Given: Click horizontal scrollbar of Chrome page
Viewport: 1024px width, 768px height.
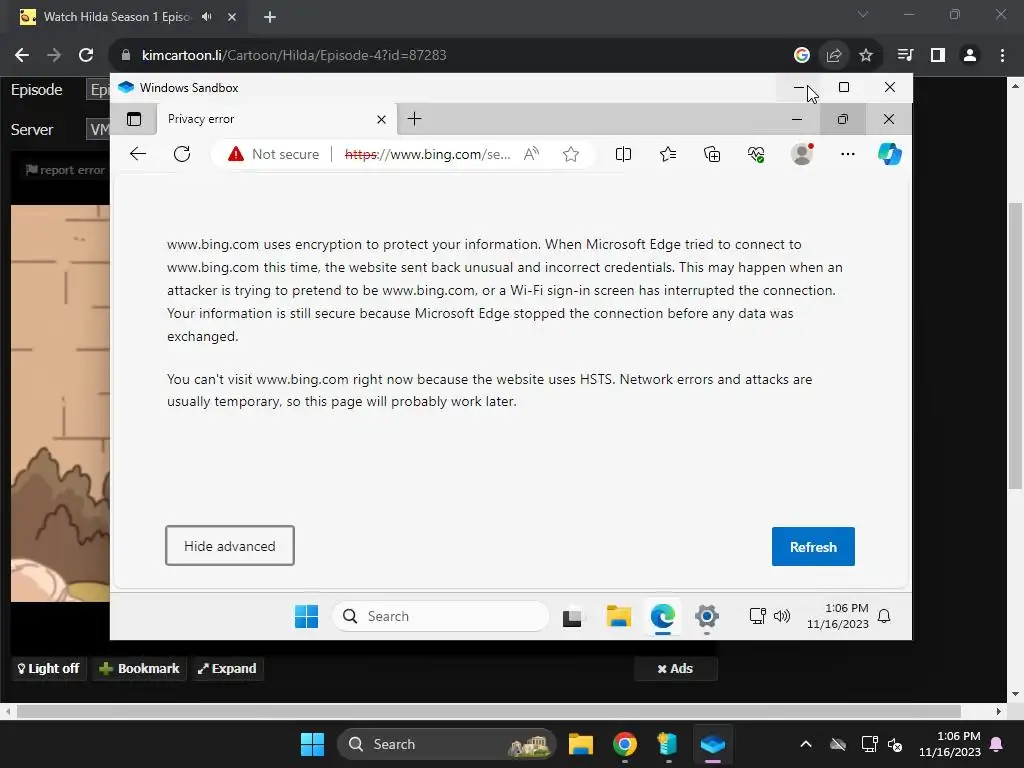Looking at the screenshot, I should [488, 711].
